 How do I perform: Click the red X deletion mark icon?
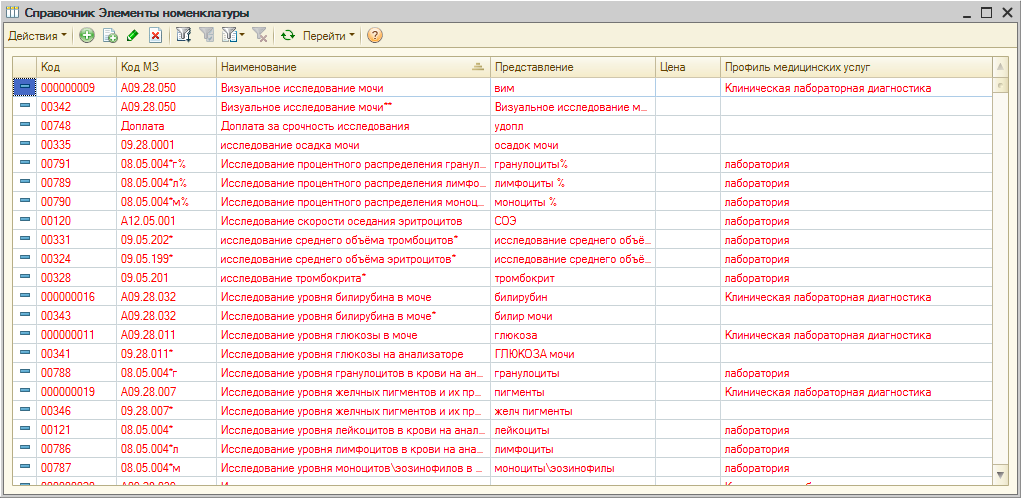155,35
